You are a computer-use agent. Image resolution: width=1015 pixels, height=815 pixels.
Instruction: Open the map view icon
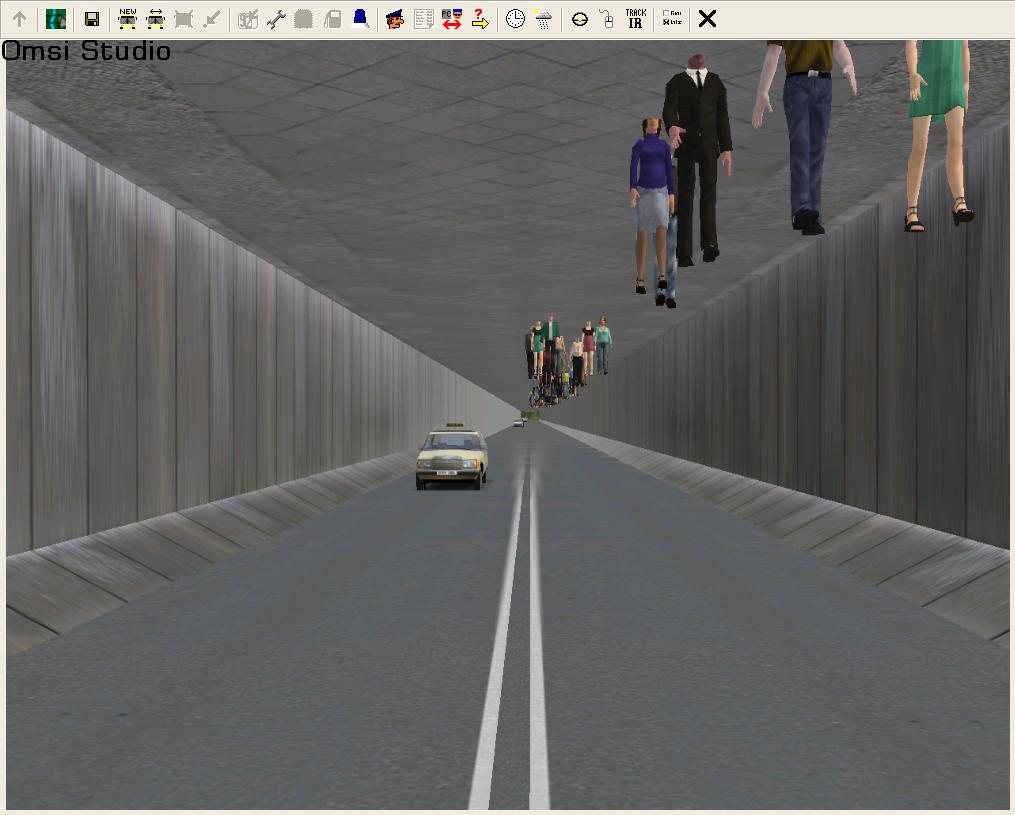pos(56,19)
